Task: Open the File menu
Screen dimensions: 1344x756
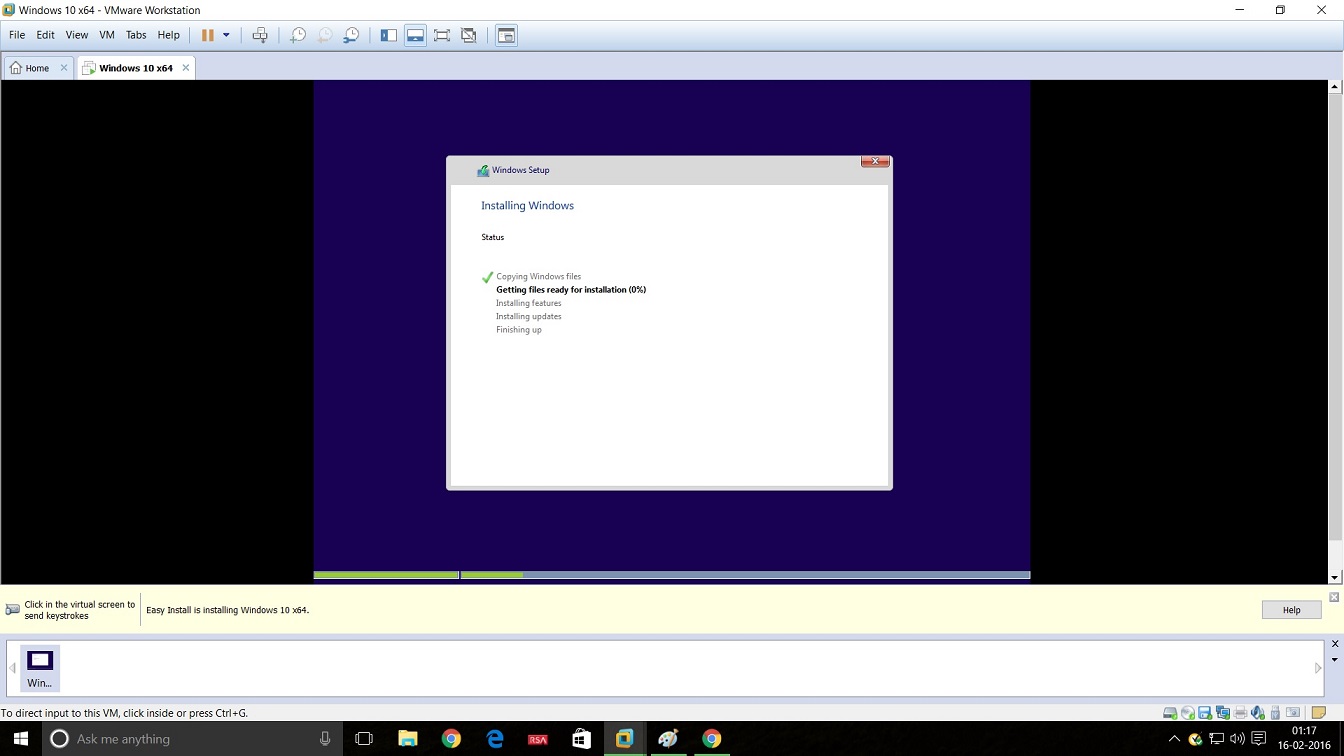Action: click(x=17, y=35)
